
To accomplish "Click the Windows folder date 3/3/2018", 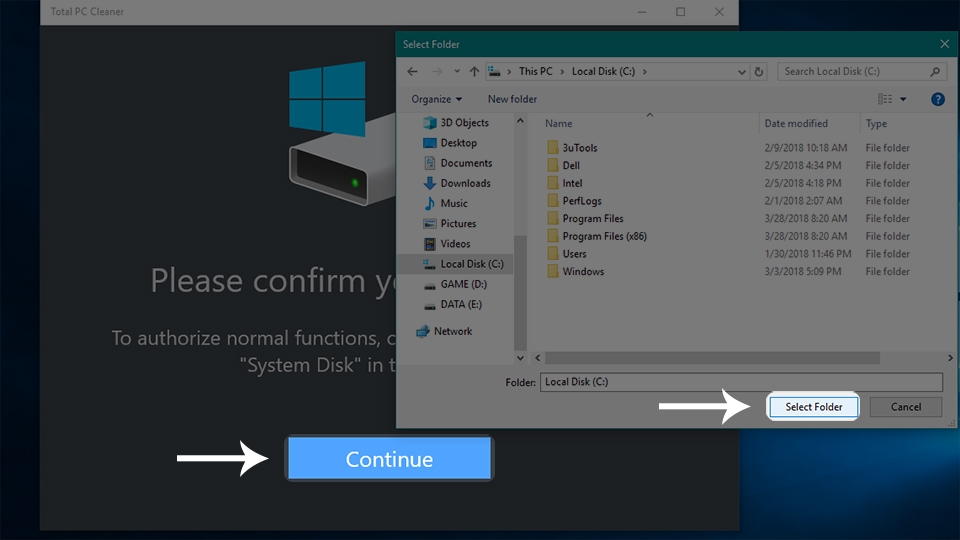I will pyautogui.click(x=803, y=271).
